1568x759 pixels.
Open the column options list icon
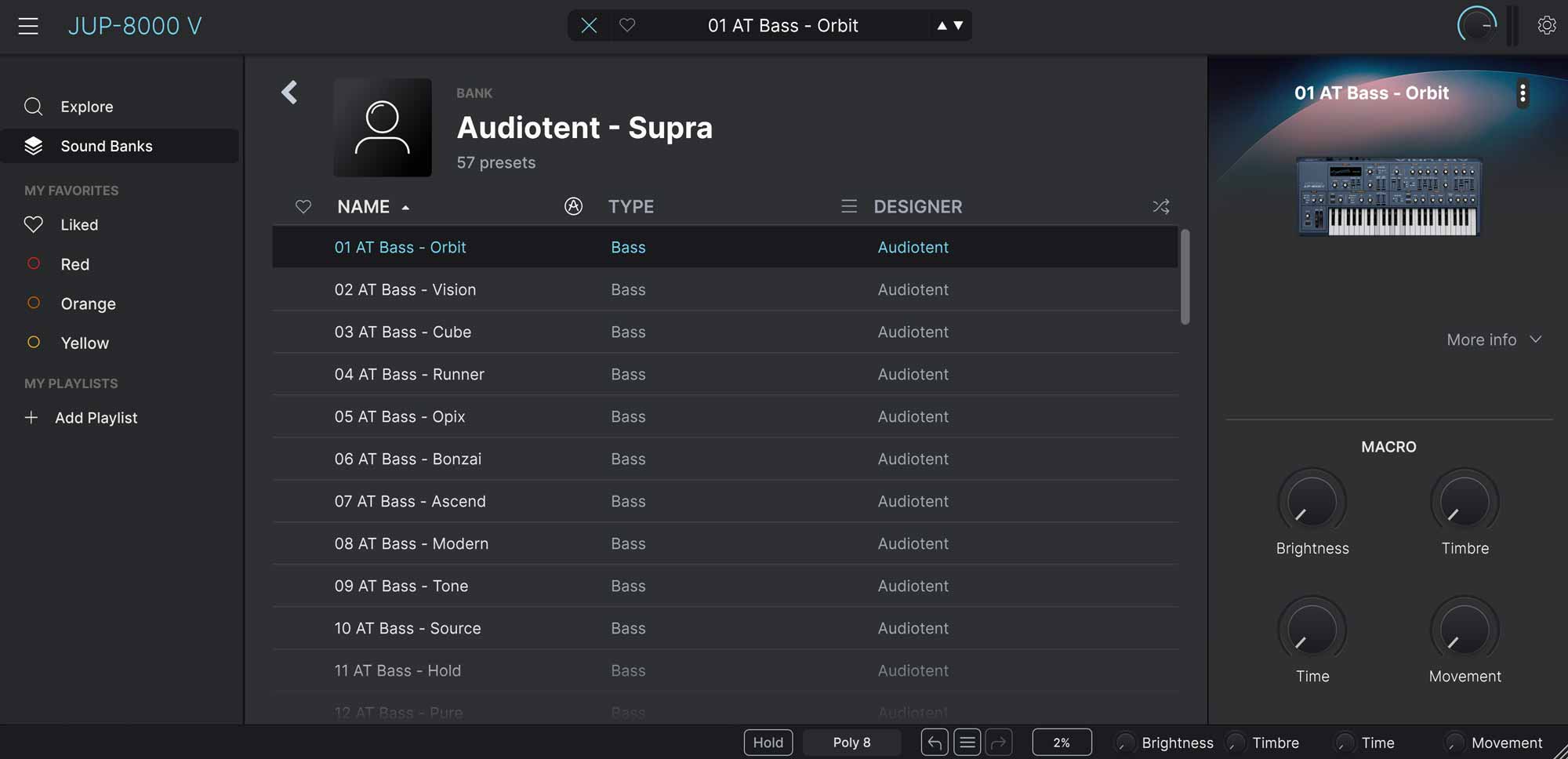849,206
